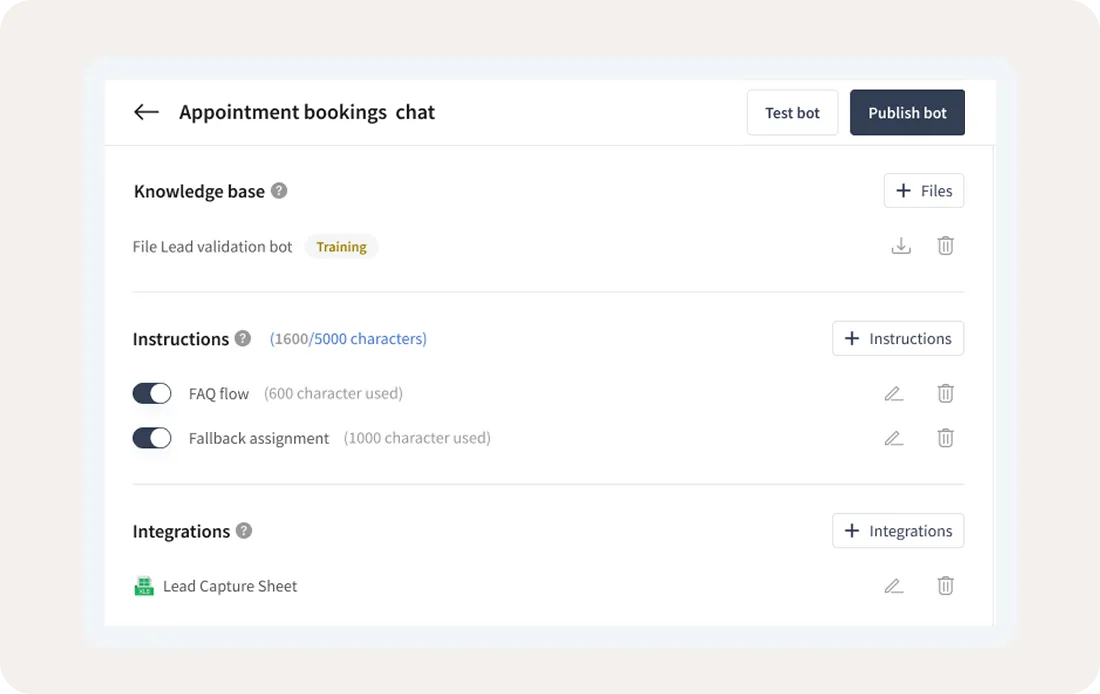Image resolution: width=1100 pixels, height=694 pixels.
Task: Click the Lead Capture Sheet spreadsheet icon
Action: [x=143, y=586]
